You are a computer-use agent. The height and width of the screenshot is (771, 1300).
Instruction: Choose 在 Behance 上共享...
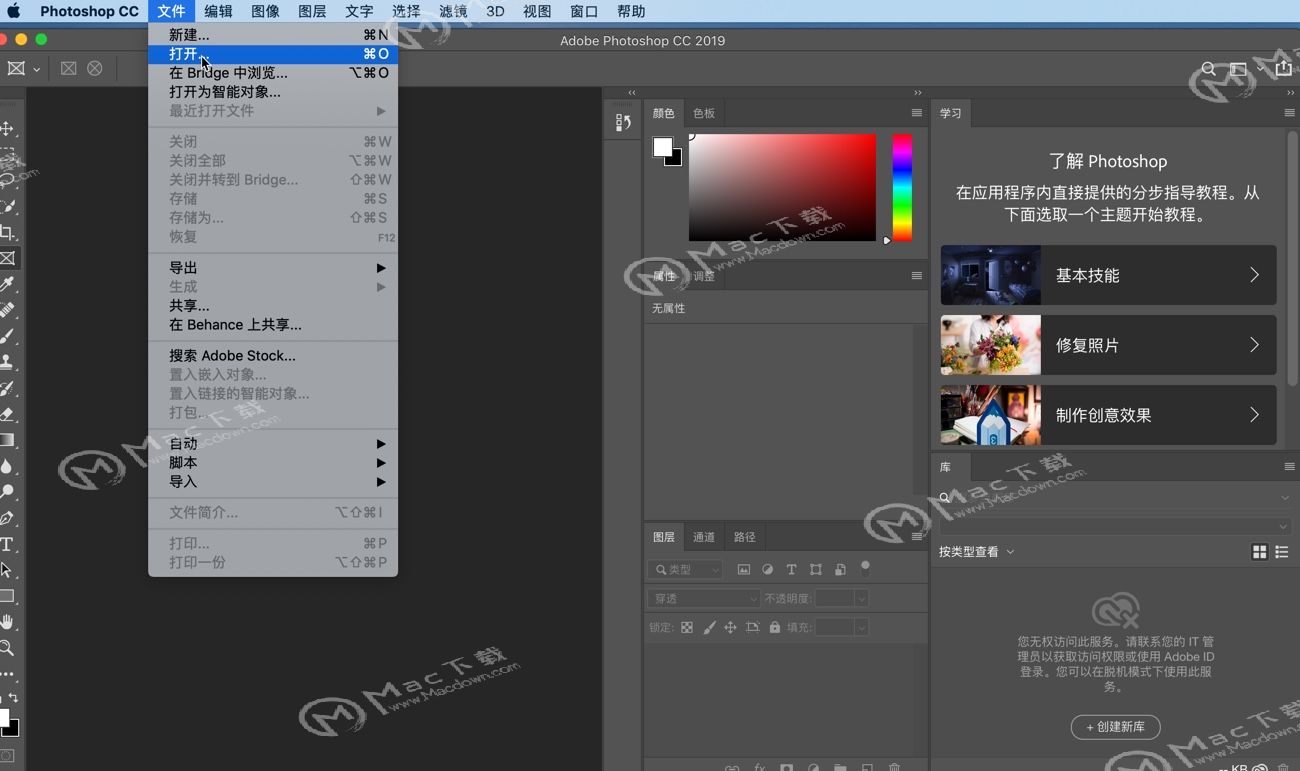pos(273,325)
